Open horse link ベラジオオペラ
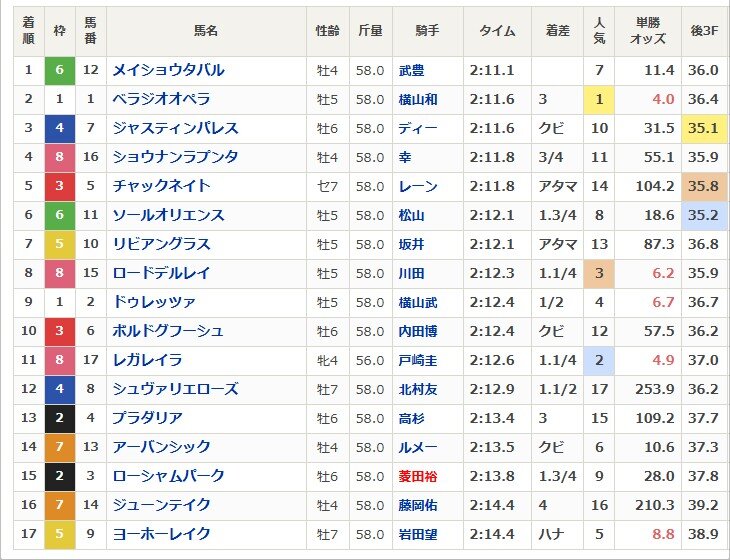The image size is (730, 560). point(162,99)
